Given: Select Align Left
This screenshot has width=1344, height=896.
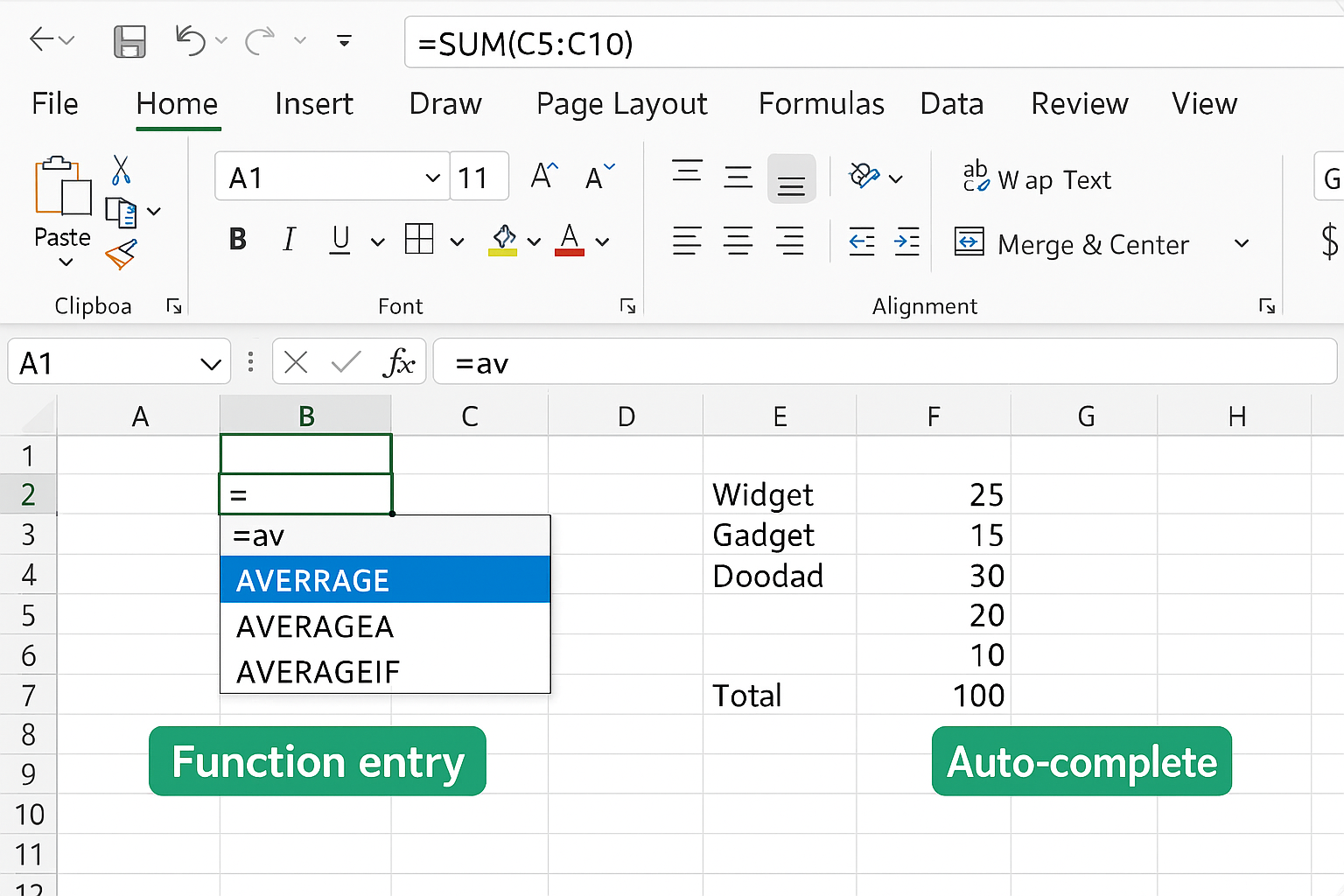Looking at the screenshot, I should [x=687, y=241].
